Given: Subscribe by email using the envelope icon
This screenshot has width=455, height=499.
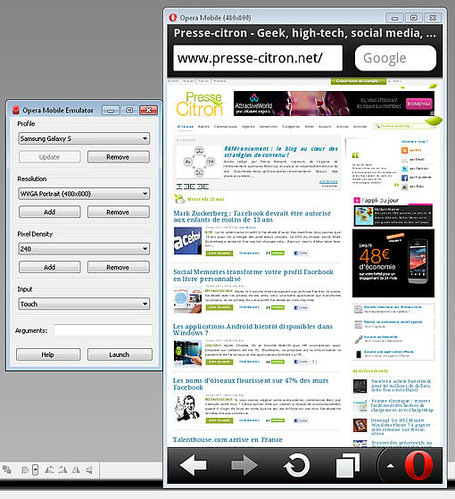Looking at the screenshot, I should point(404,160).
